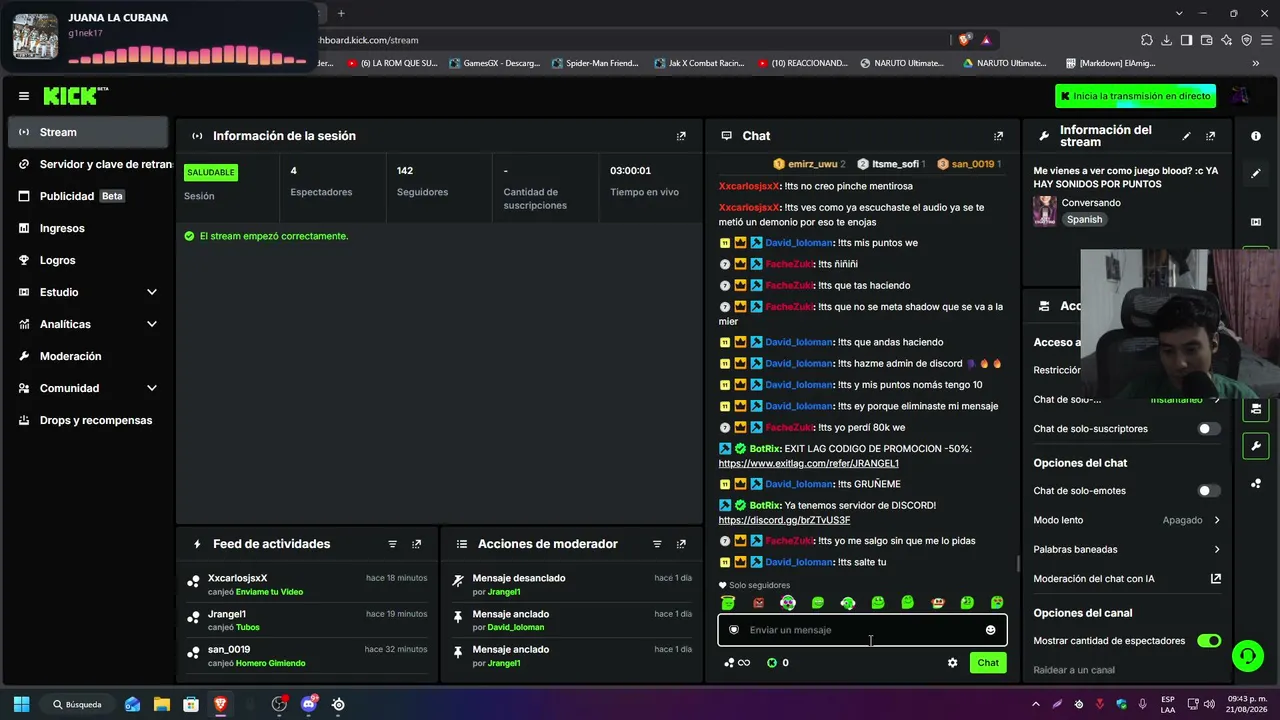Click san_0019 Homero Gimiendo feed entry

pos(307,656)
